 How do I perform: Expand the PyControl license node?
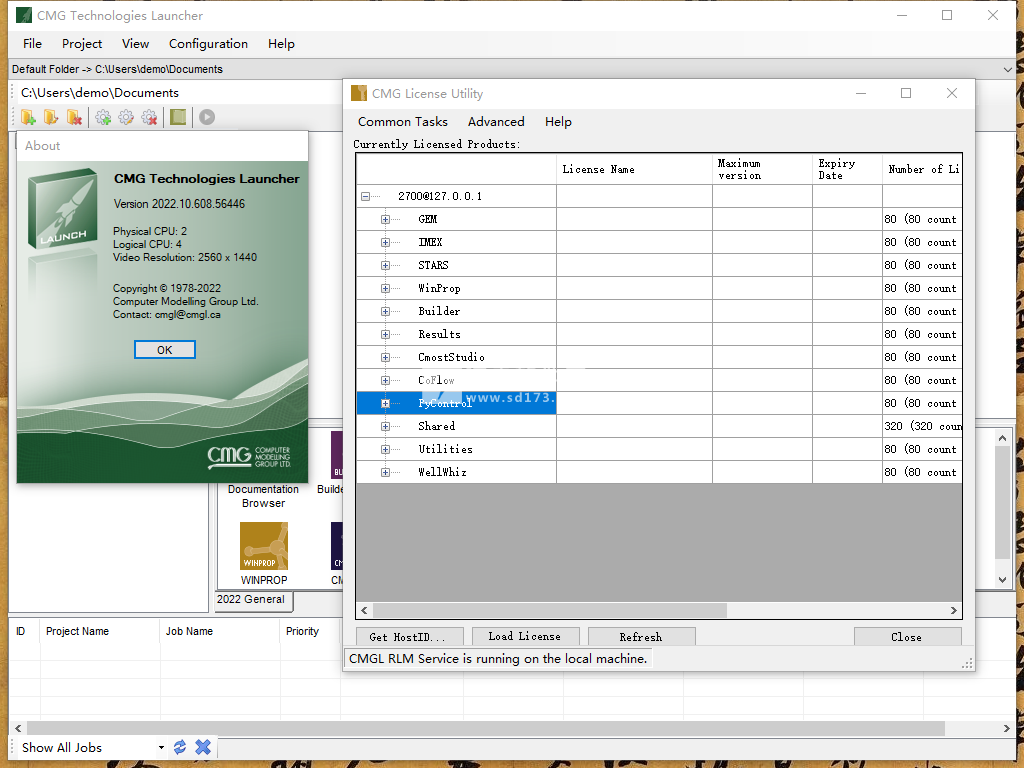(385, 404)
